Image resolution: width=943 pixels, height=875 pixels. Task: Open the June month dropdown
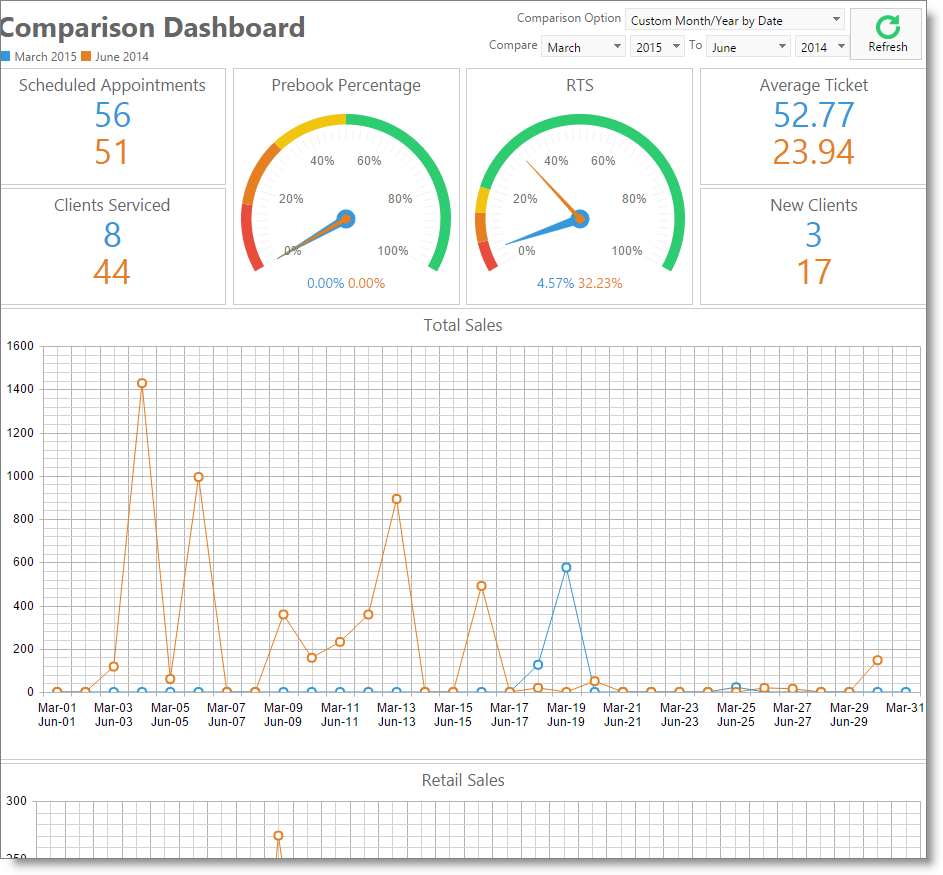pyautogui.click(x=748, y=47)
